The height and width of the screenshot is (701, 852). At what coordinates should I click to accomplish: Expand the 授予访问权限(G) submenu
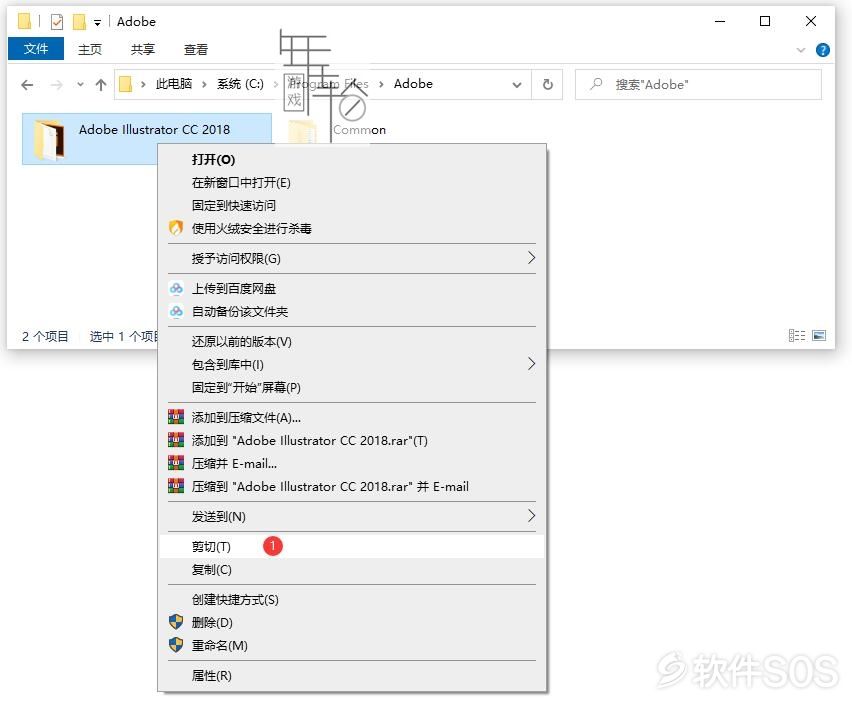[352, 259]
